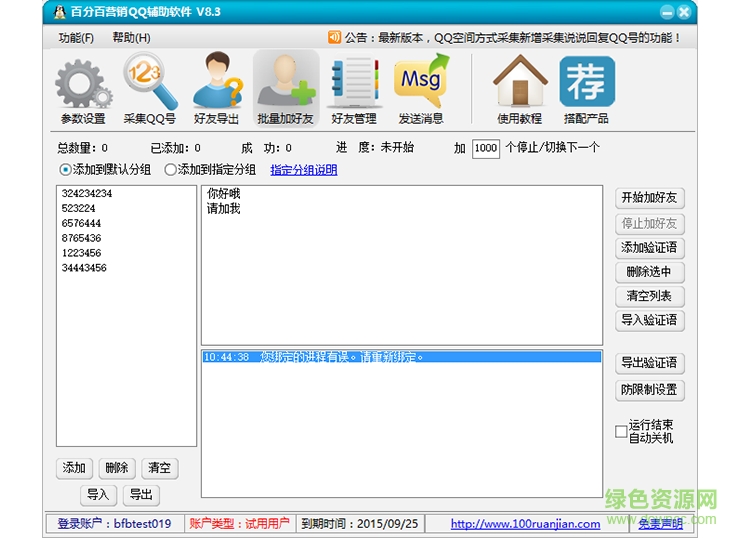Click the 导入验证语 button
740x538 pixels.
[649, 320]
